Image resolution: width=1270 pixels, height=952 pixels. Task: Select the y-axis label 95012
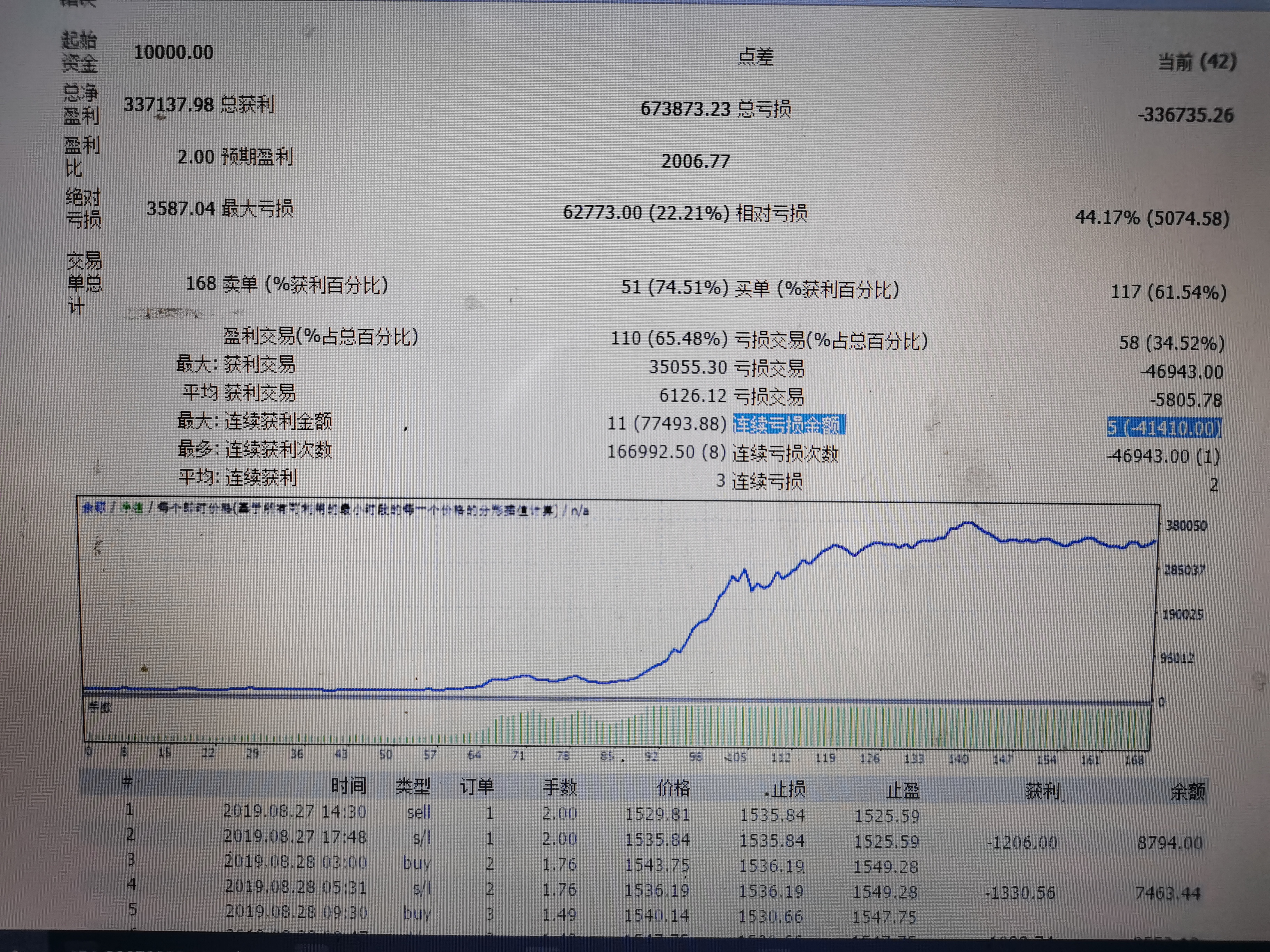pyautogui.click(x=1177, y=658)
